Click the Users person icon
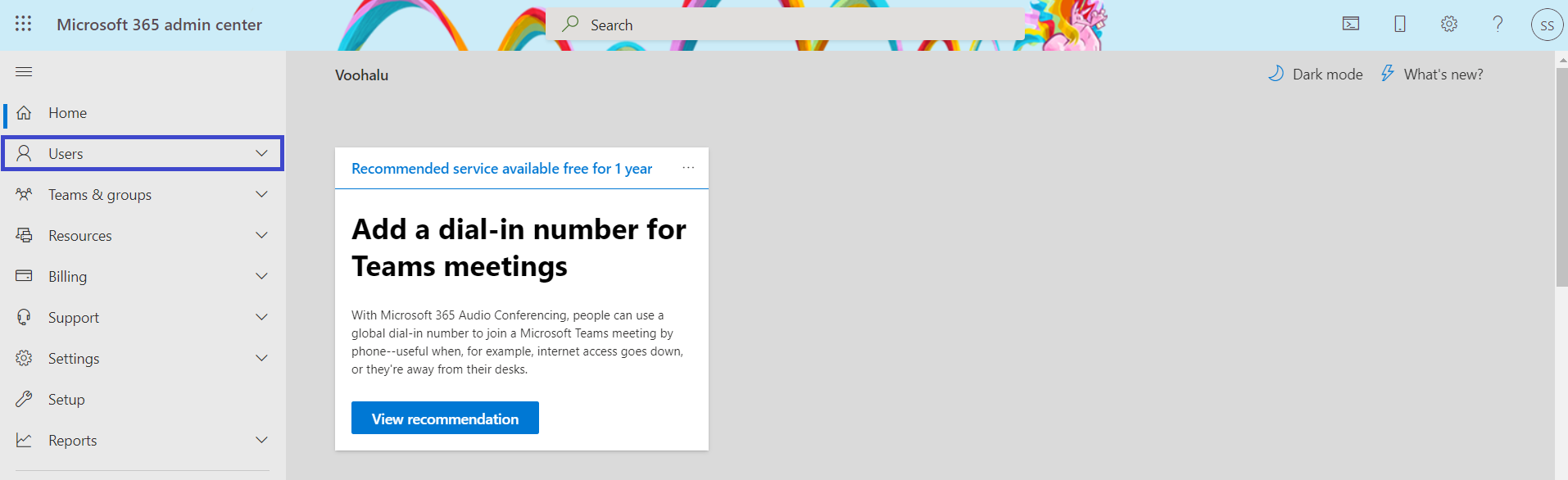 click(x=24, y=153)
